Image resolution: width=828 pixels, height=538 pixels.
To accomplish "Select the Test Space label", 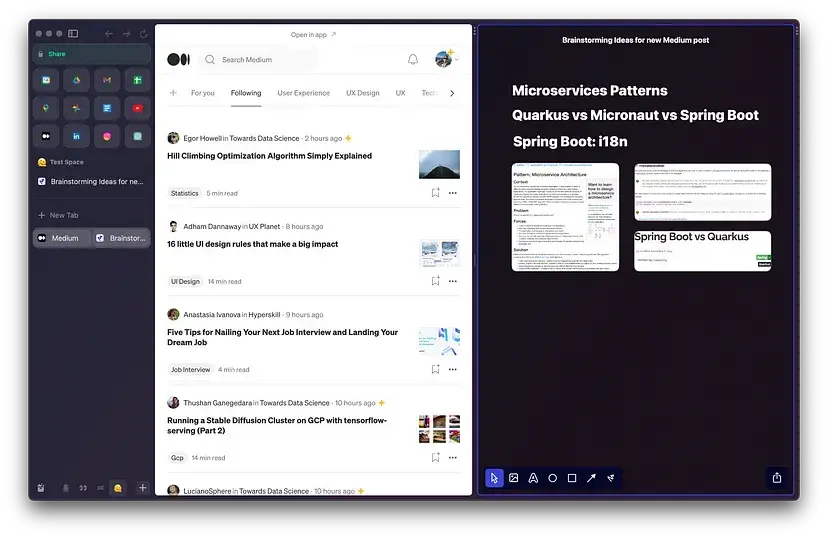I will (67, 162).
